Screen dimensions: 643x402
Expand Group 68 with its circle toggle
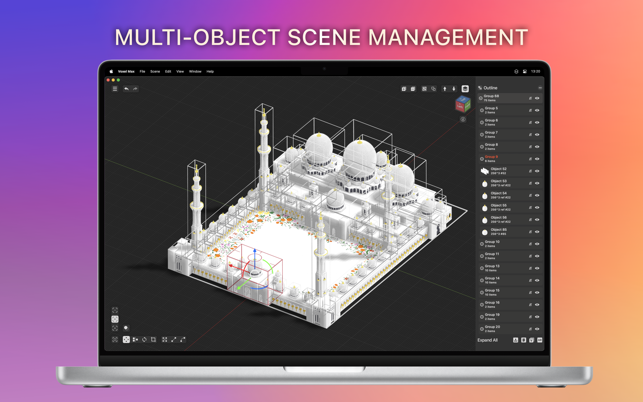481,98
